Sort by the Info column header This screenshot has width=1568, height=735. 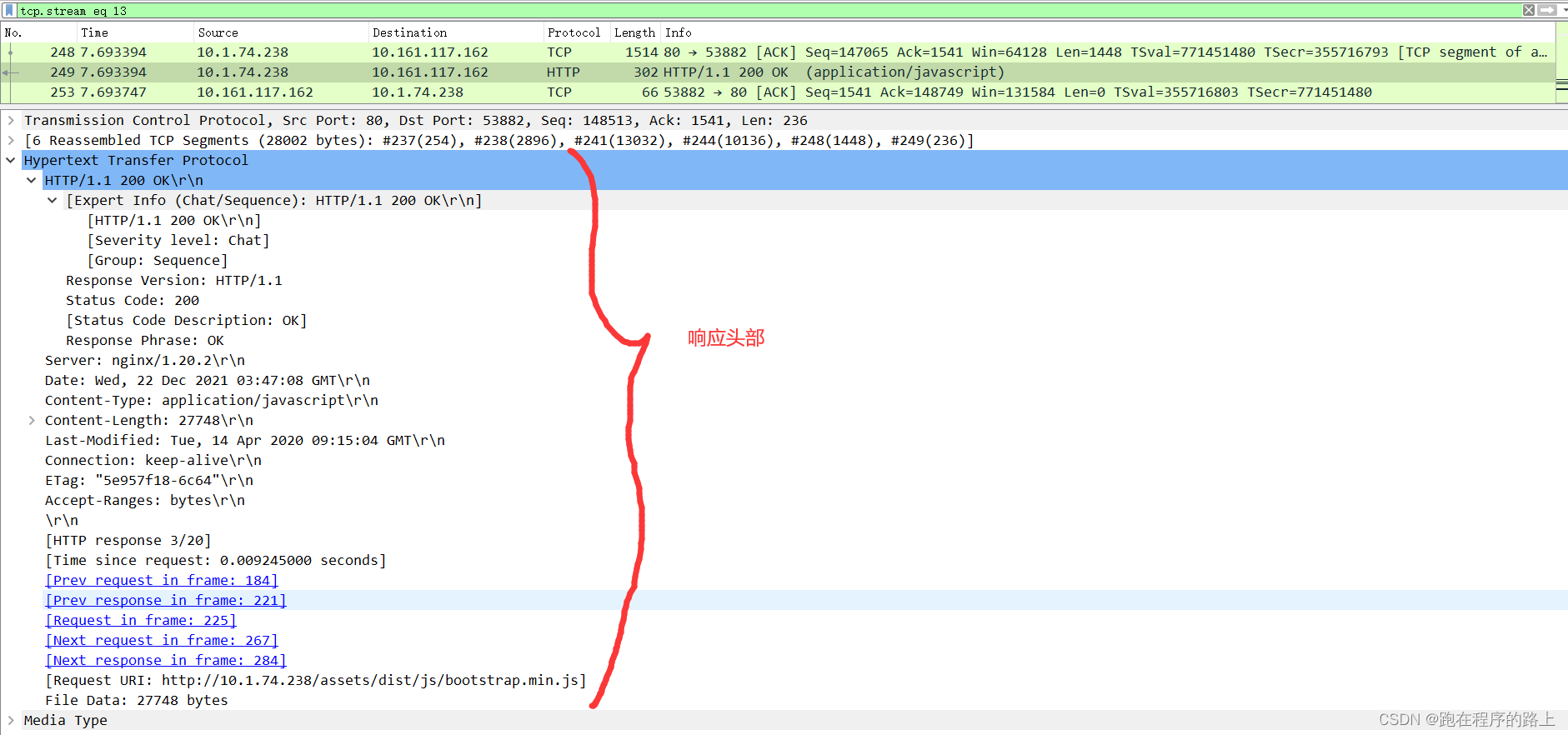pos(1108,32)
